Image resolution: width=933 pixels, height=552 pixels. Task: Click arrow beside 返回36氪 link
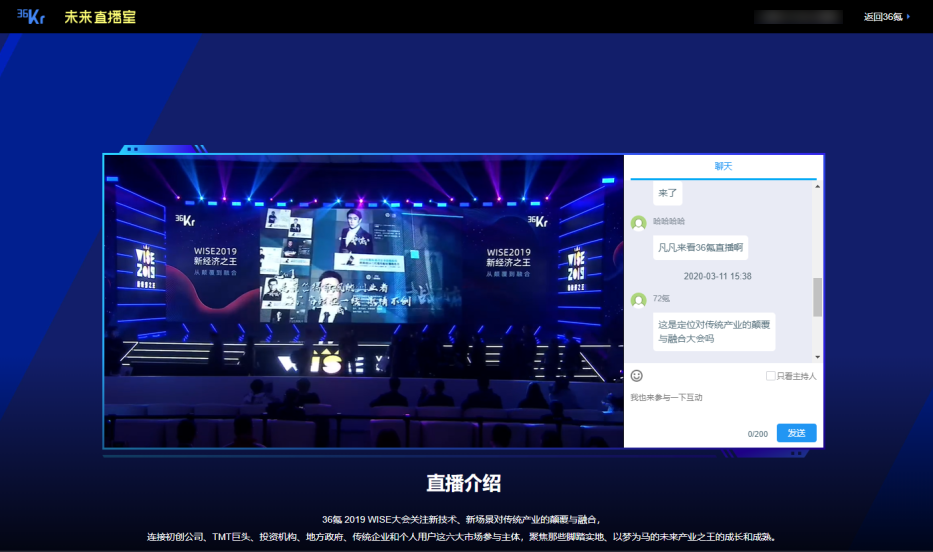coord(908,17)
